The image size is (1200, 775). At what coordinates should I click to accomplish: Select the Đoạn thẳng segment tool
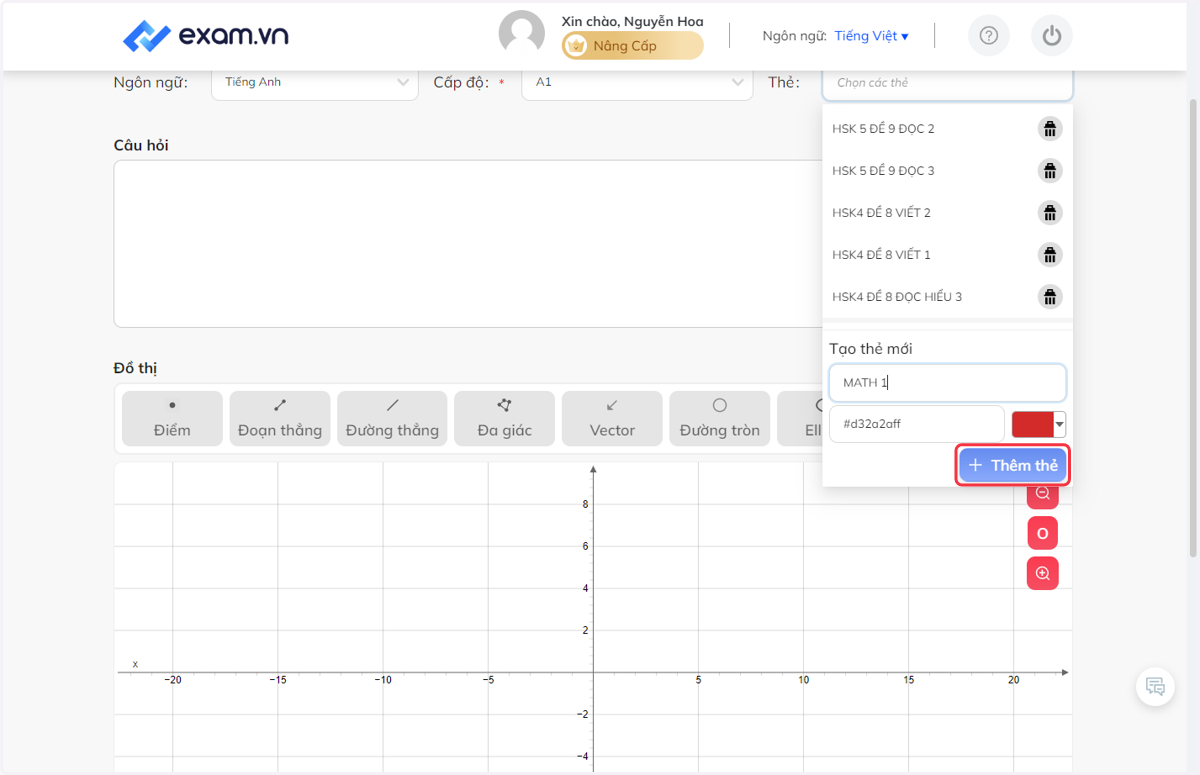click(x=280, y=418)
